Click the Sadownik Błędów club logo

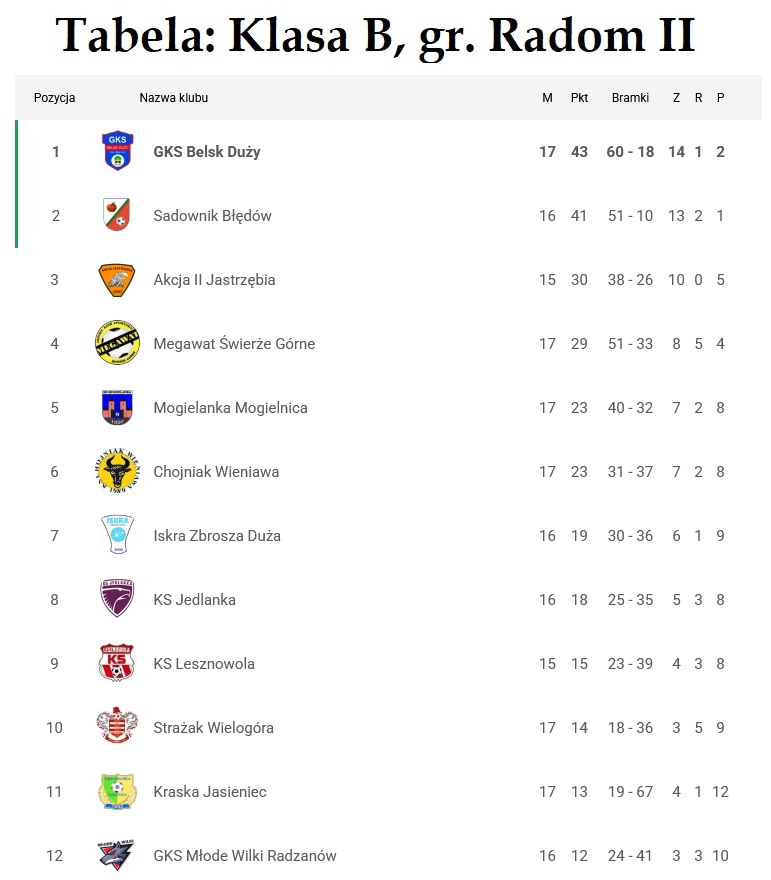(117, 215)
